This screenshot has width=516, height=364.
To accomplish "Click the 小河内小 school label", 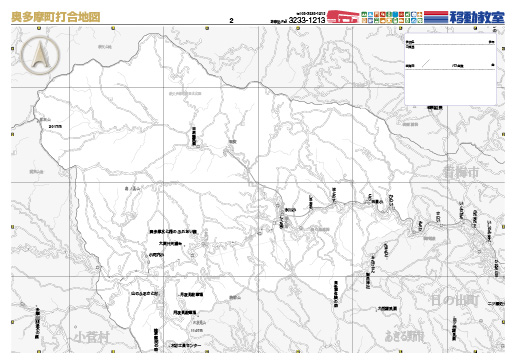I will [156, 255].
